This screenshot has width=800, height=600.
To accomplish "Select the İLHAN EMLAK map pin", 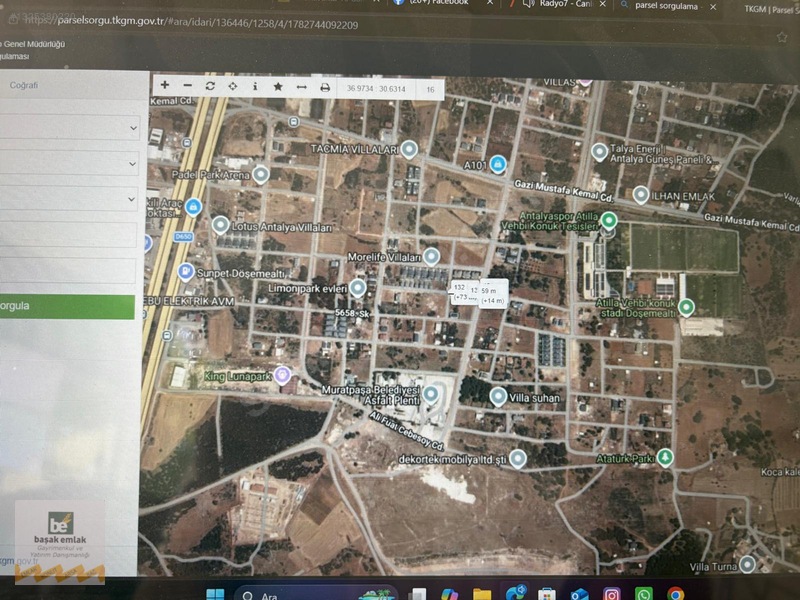I will pyautogui.click(x=641, y=195).
